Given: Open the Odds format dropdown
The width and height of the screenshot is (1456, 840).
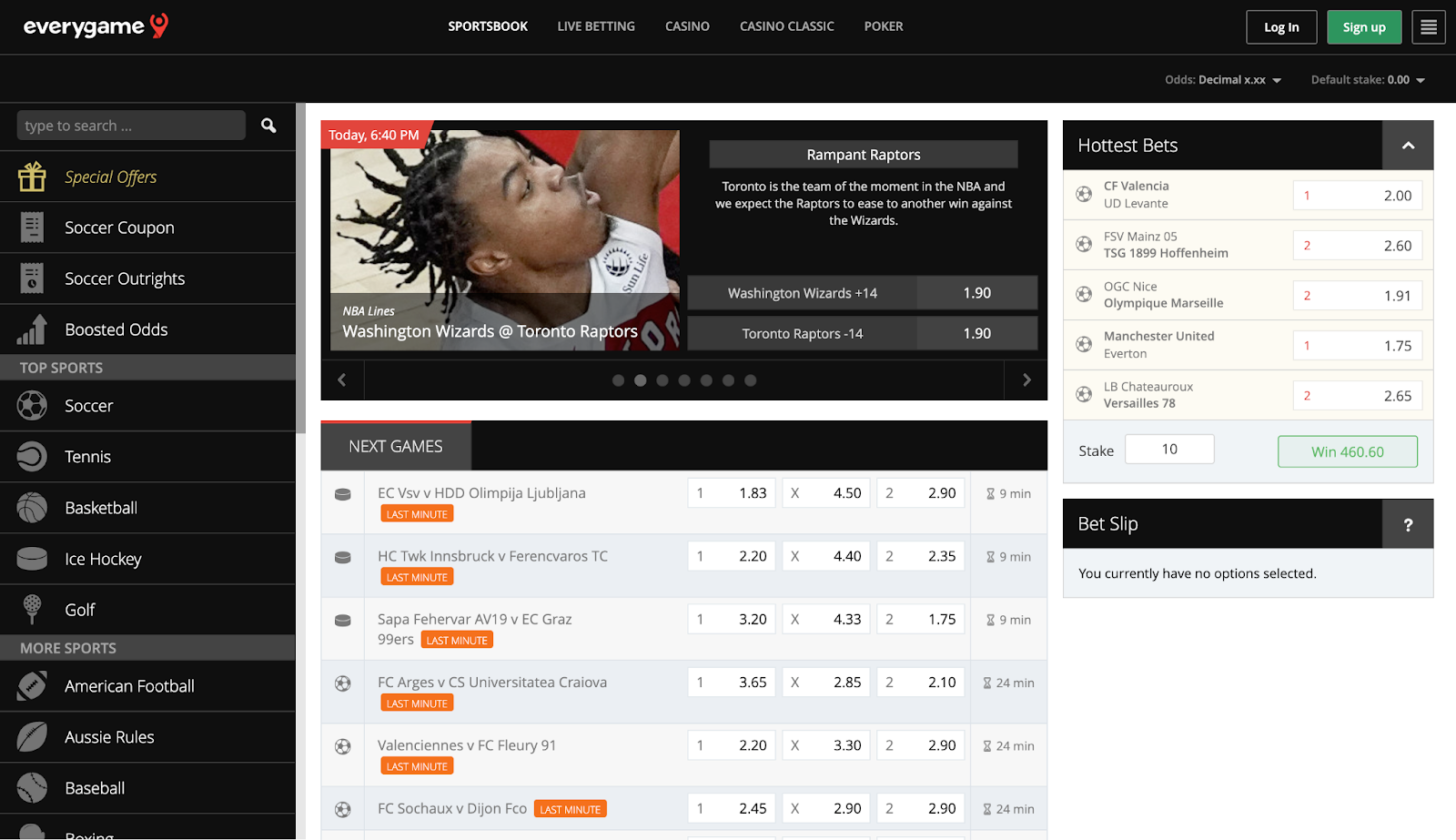Looking at the screenshot, I should [1222, 80].
